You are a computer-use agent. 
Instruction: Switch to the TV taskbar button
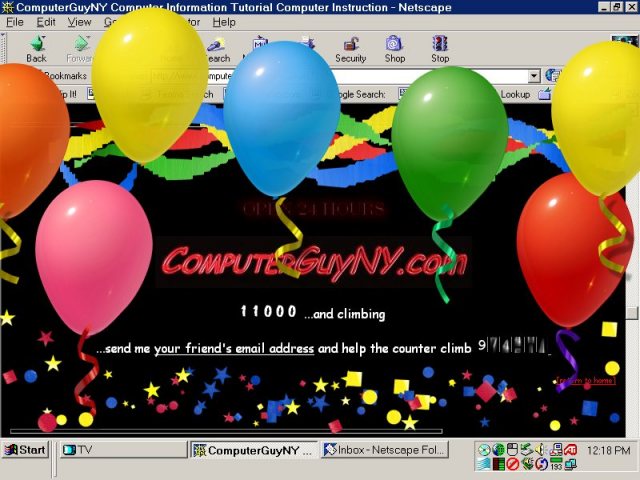tap(123, 450)
